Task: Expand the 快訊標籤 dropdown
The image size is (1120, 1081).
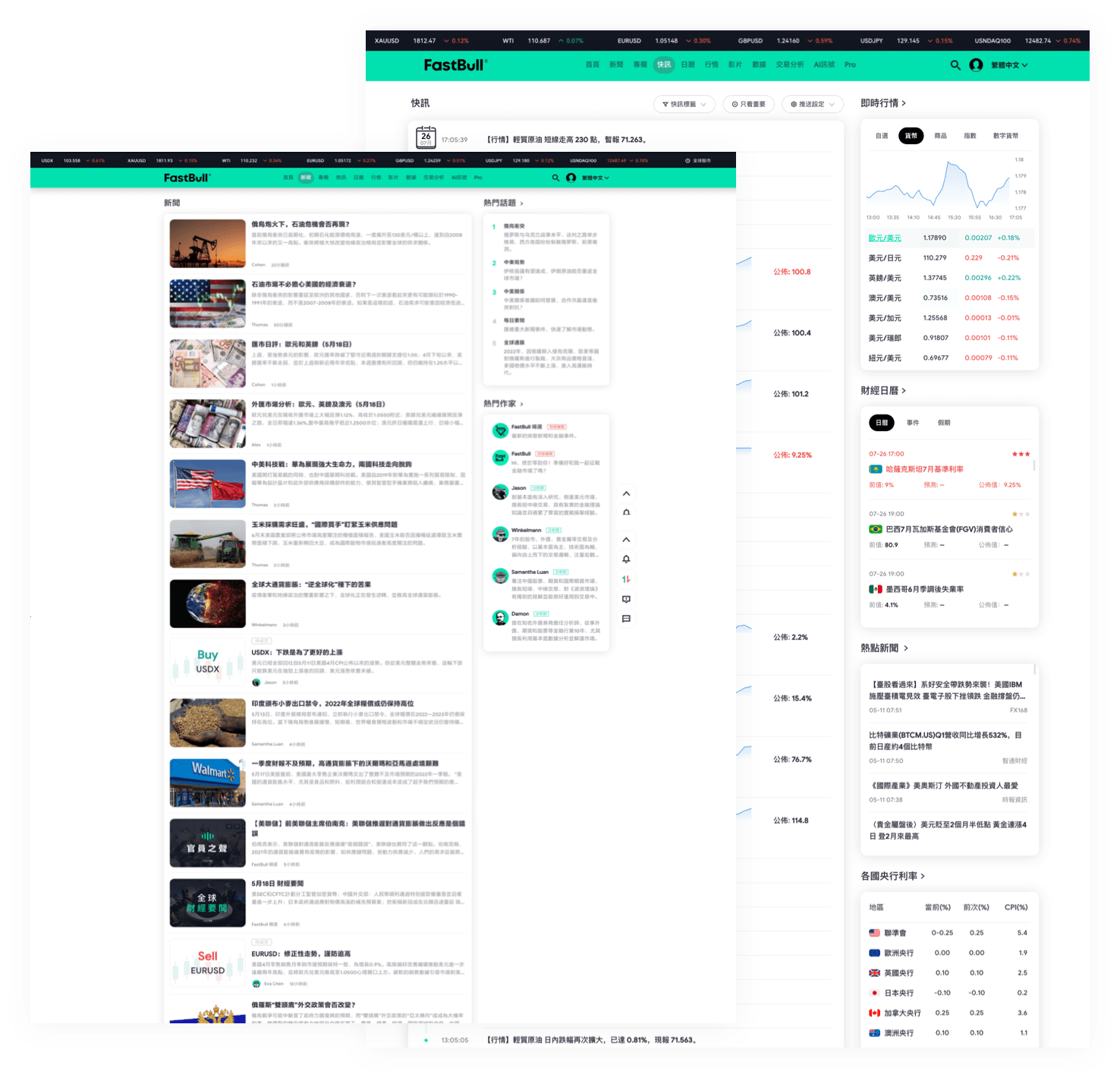Action: [x=684, y=104]
